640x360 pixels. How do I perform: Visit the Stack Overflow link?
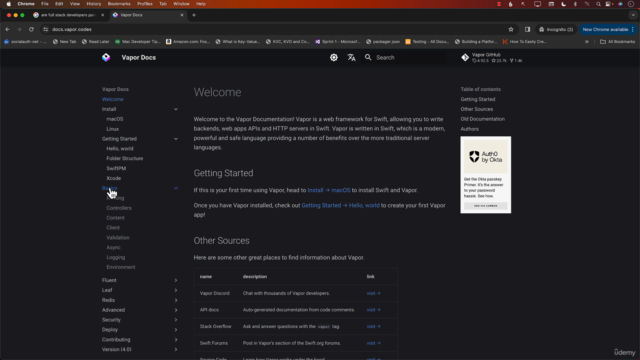373,327
